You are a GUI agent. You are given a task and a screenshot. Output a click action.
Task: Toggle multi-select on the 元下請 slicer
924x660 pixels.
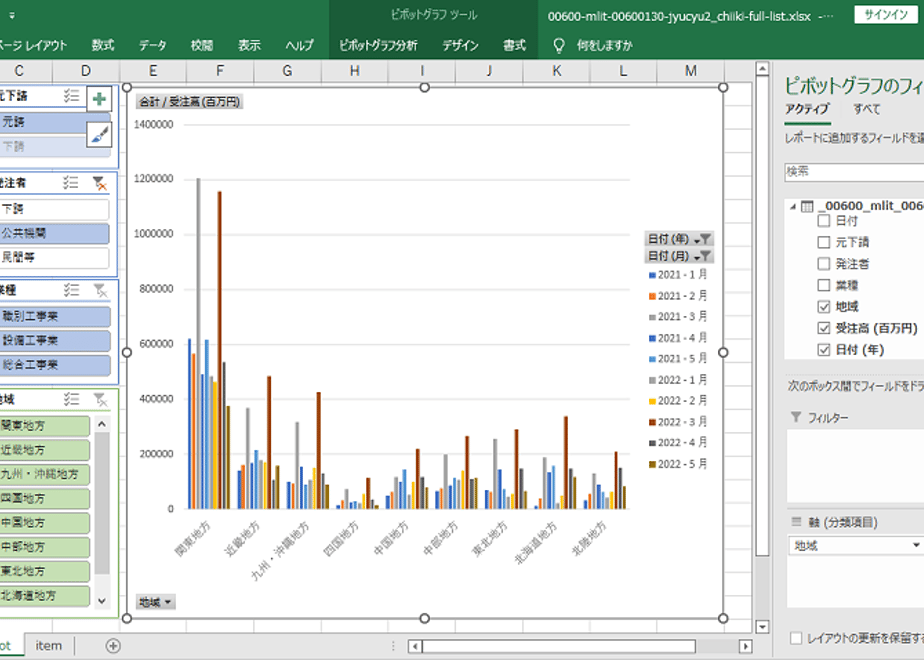[71, 95]
